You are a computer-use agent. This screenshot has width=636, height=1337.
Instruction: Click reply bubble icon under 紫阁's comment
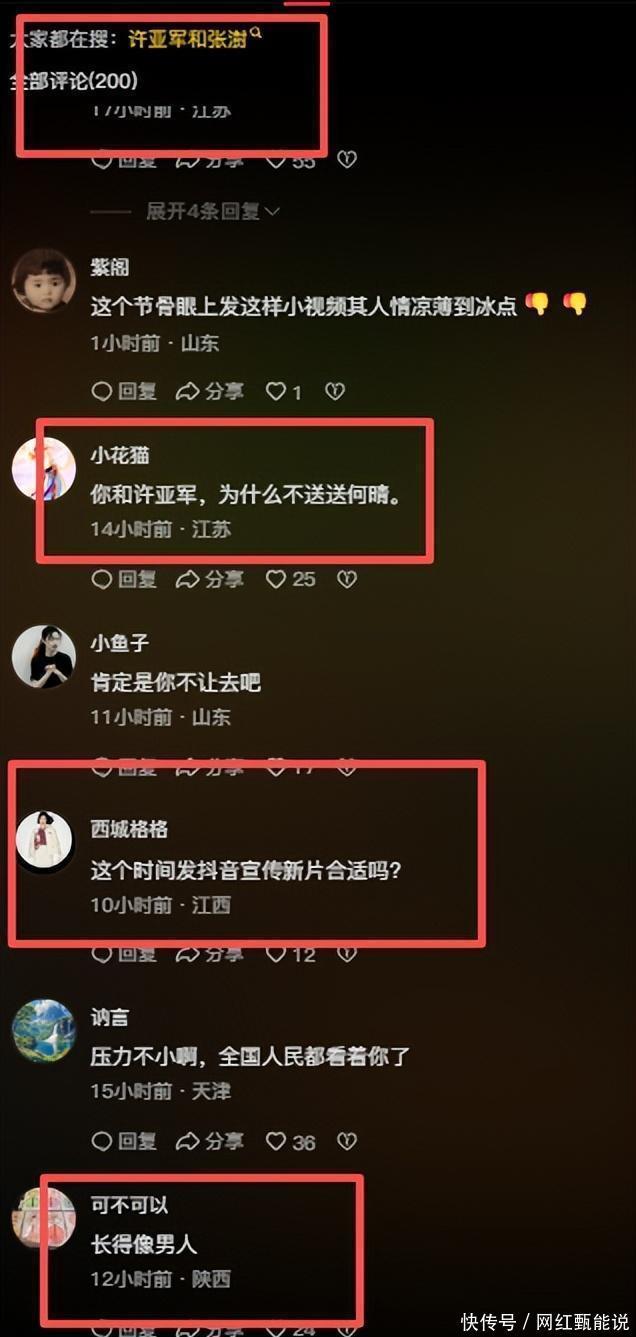(101, 392)
